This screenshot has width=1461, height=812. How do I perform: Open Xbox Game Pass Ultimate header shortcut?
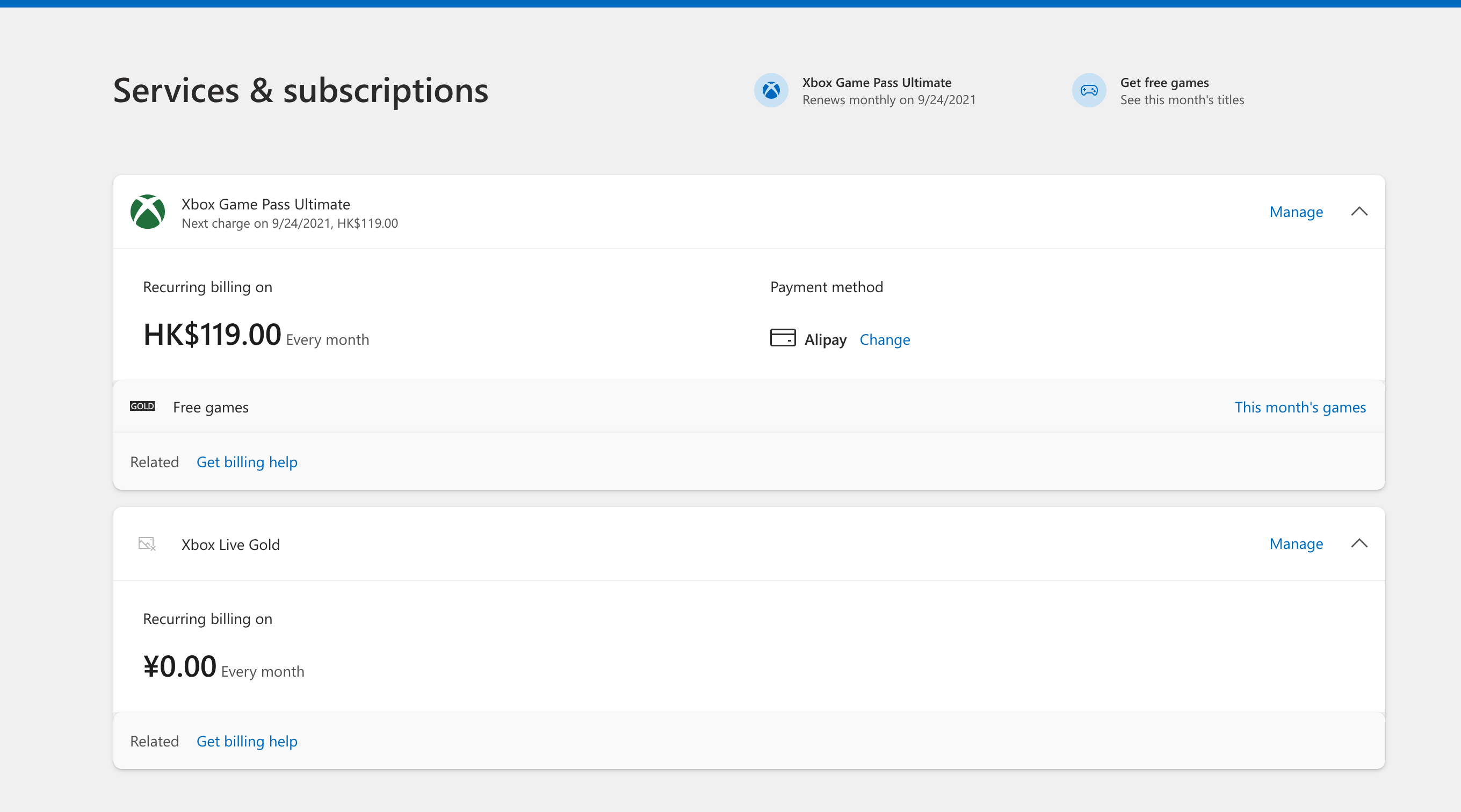point(865,91)
